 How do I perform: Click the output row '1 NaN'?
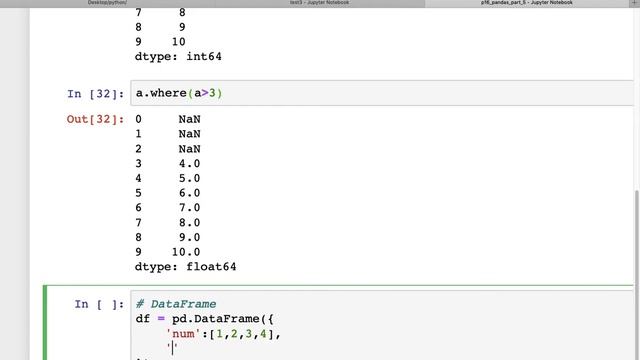point(168,134)
